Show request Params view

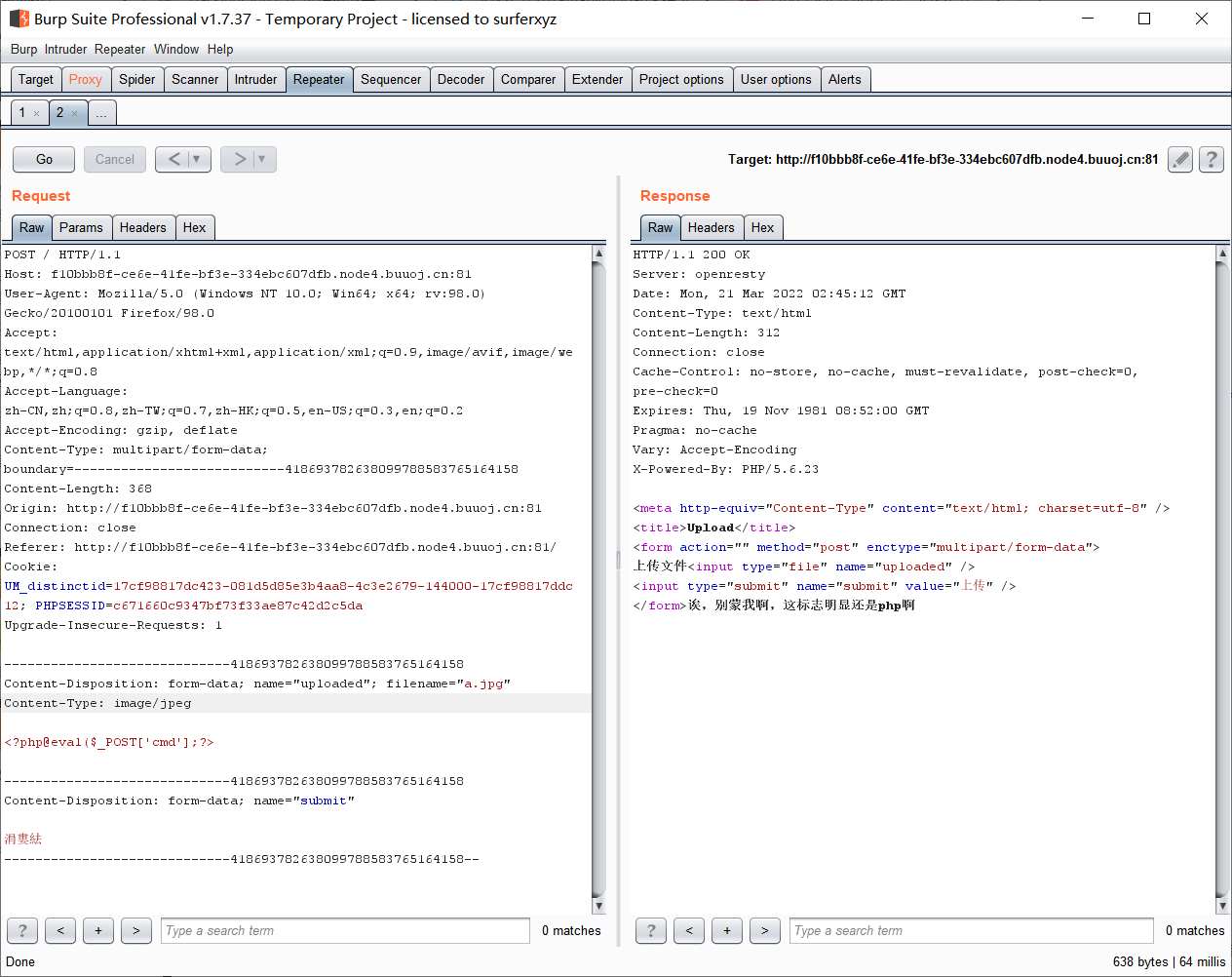[81, 228]
